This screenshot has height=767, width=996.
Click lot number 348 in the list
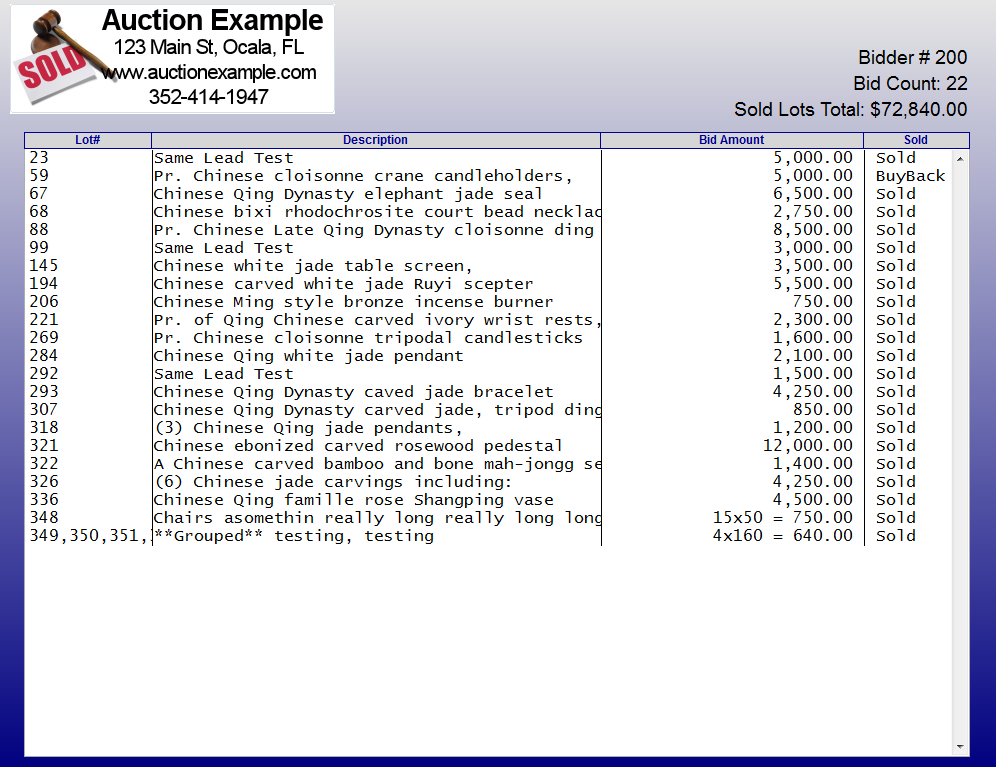pyautogui.click(x=44, y=518)
